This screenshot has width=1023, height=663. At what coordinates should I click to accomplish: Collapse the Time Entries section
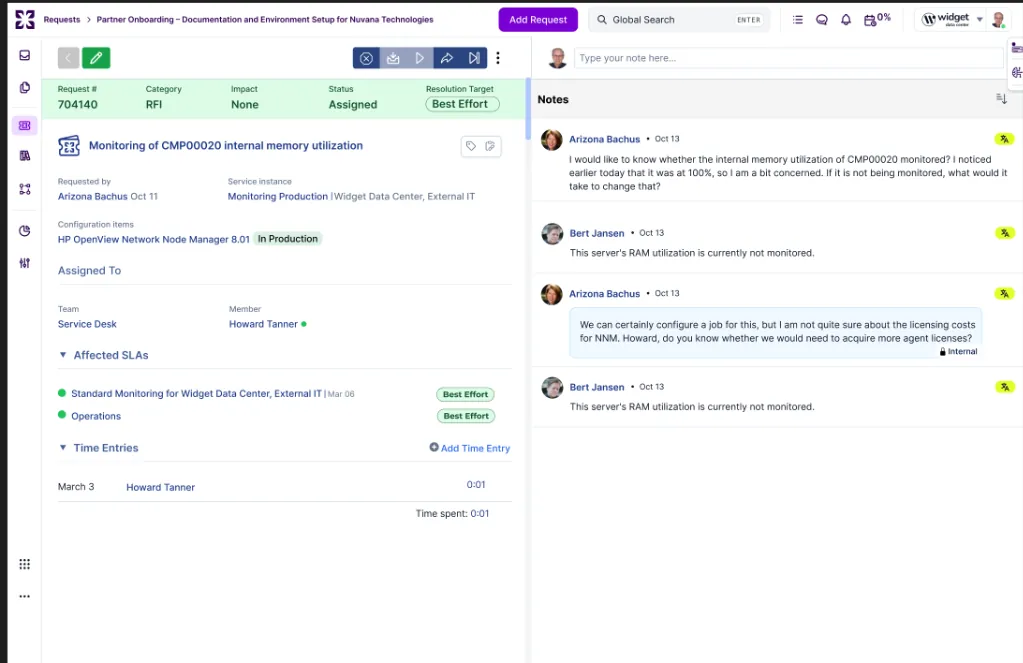click(x=63, y=448)
